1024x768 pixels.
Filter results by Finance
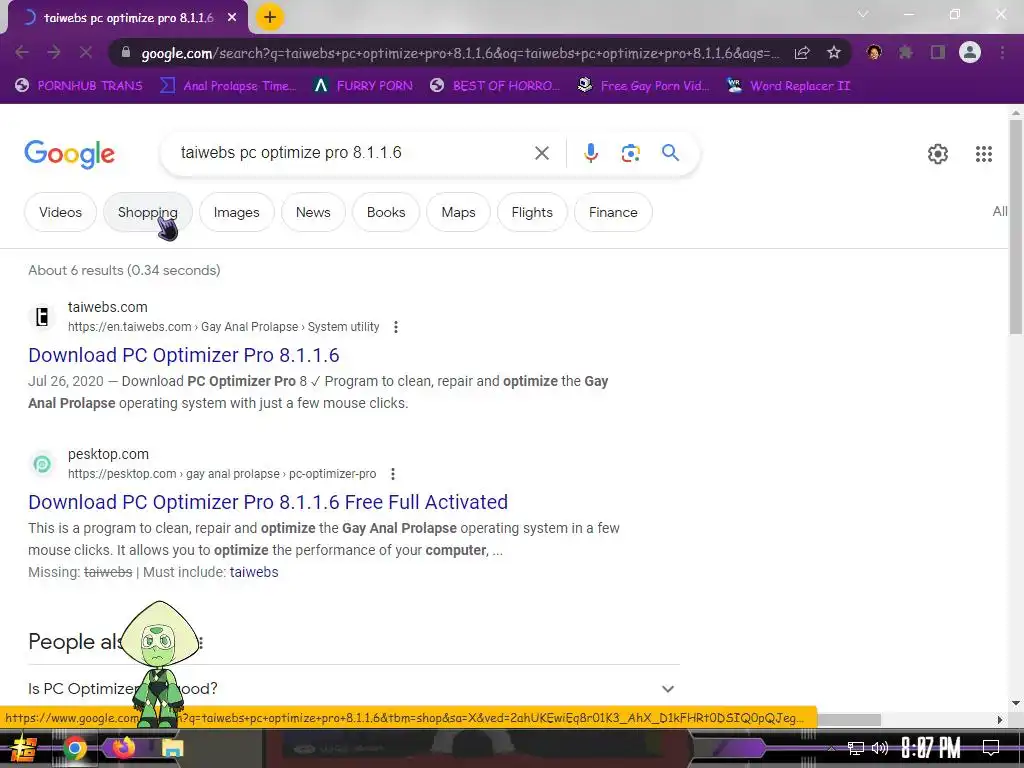pos(613,212)
